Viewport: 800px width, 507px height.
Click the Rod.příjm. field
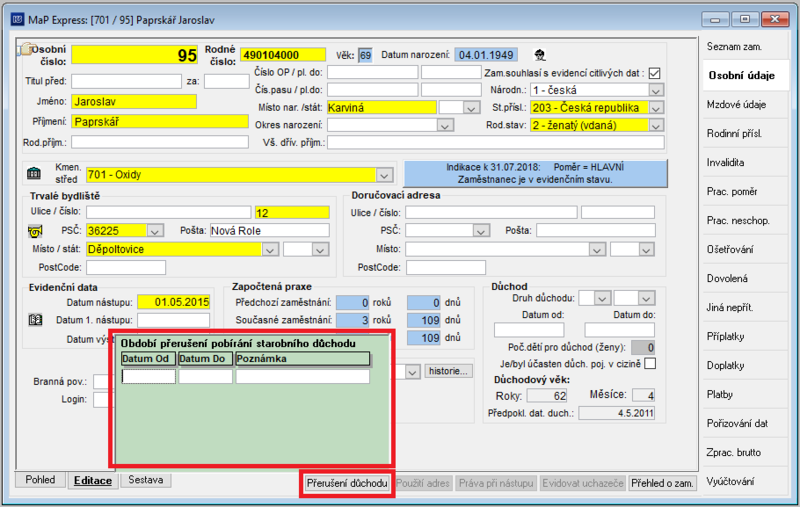coord(160,142)
